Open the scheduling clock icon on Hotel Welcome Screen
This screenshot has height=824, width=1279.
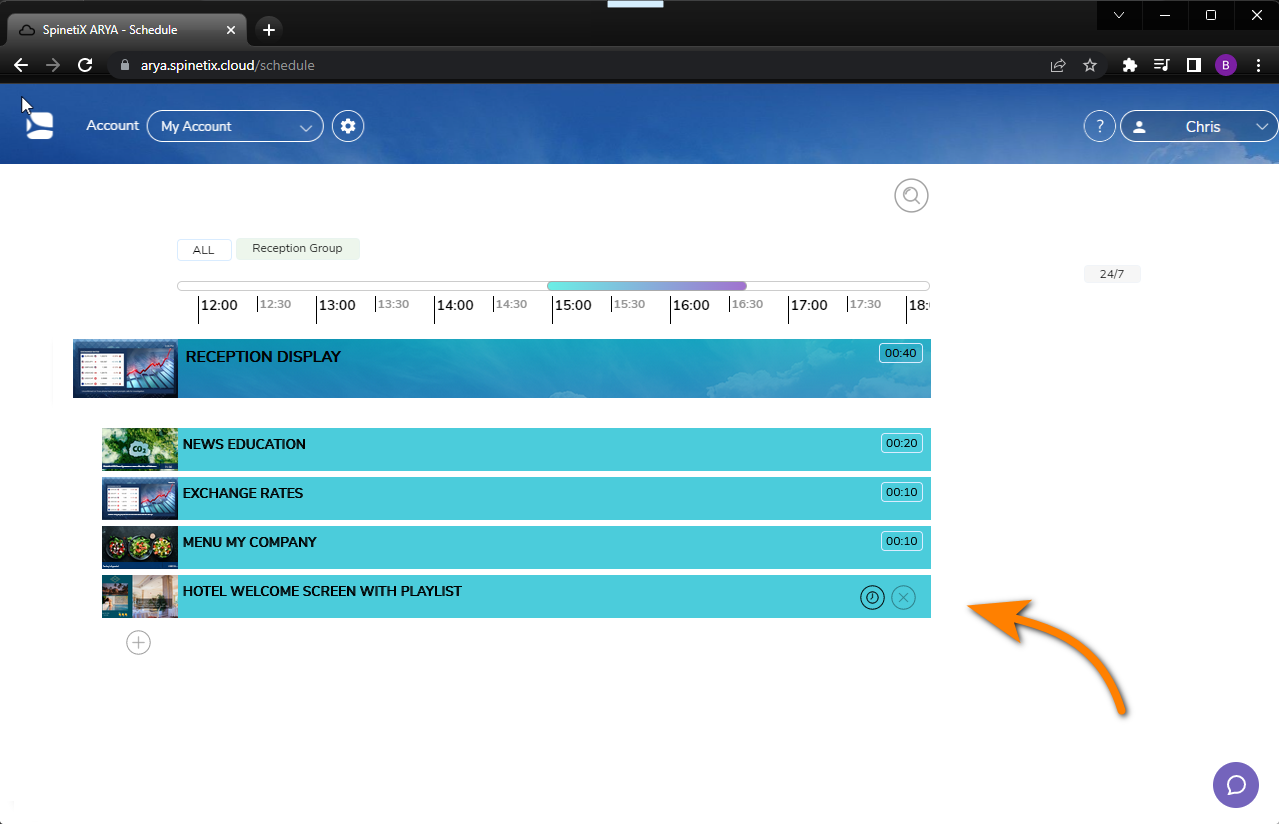pos(872,597)
